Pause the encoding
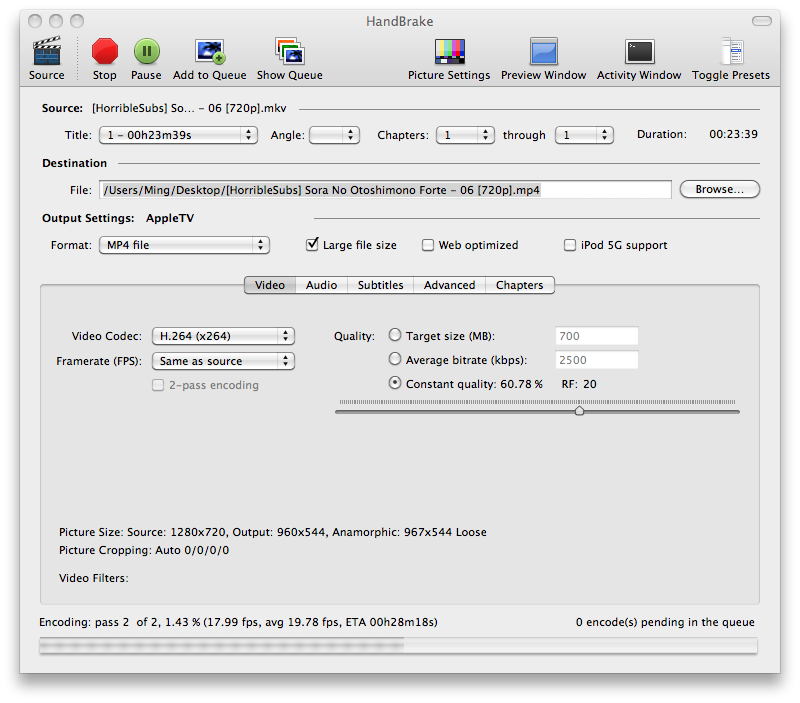The height and width of the screenshot is (703, 800). click(146, 51)
